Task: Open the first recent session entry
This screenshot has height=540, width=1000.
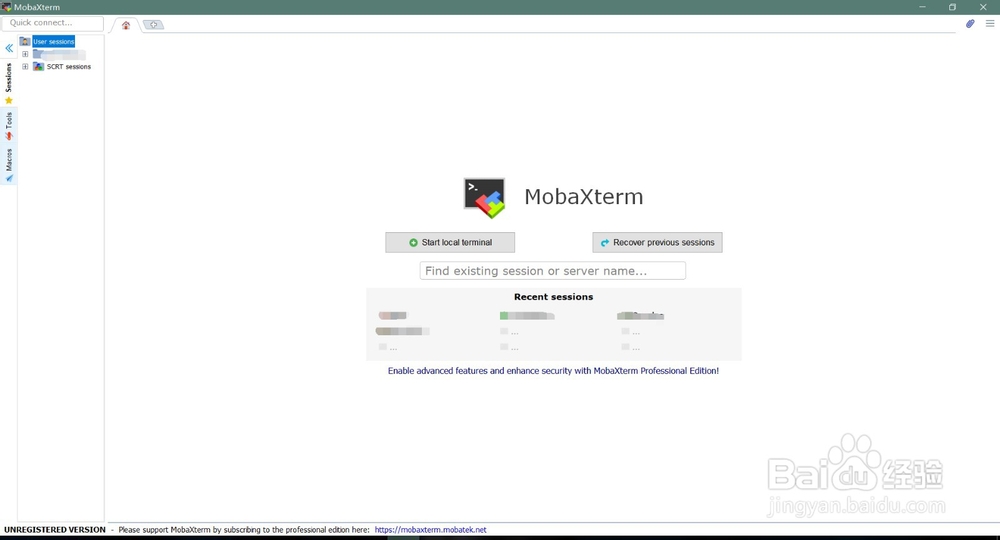Action: [x=392, y=316]
